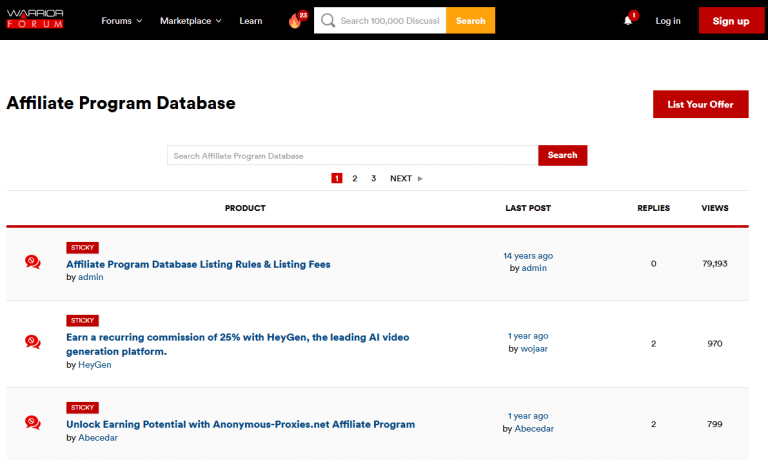768x460 pixels.
Task: Click the List Your Offer button
Action: click(700, 104)
